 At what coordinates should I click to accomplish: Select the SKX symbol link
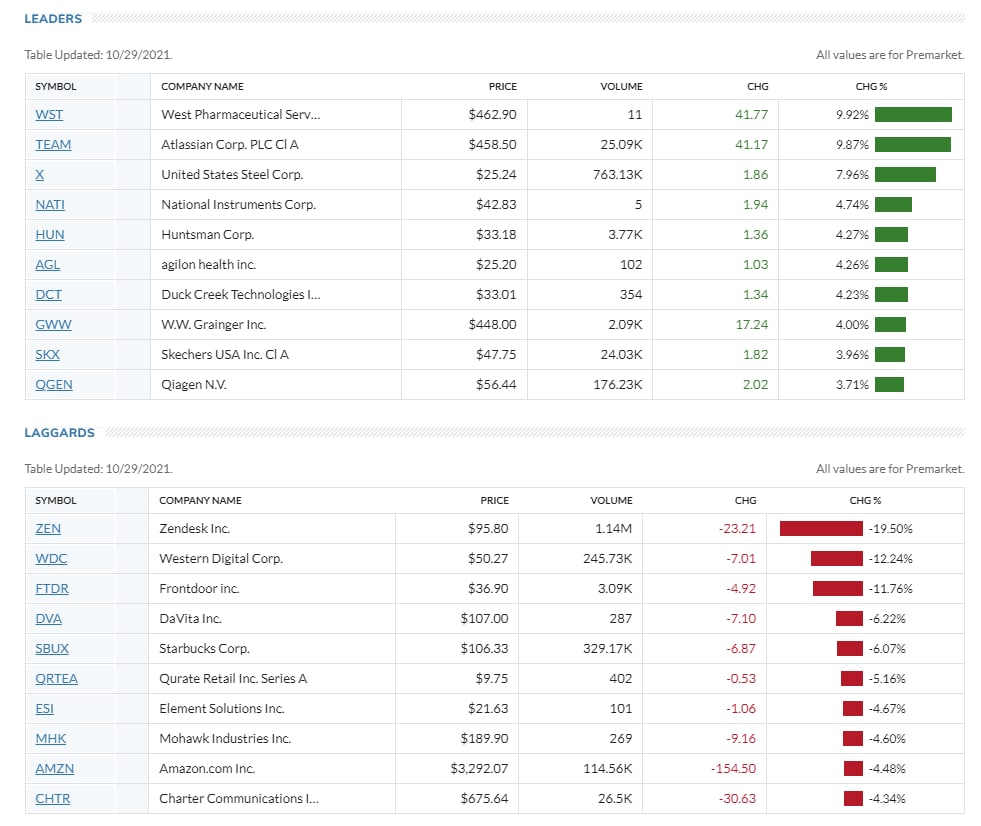point(48,355)
